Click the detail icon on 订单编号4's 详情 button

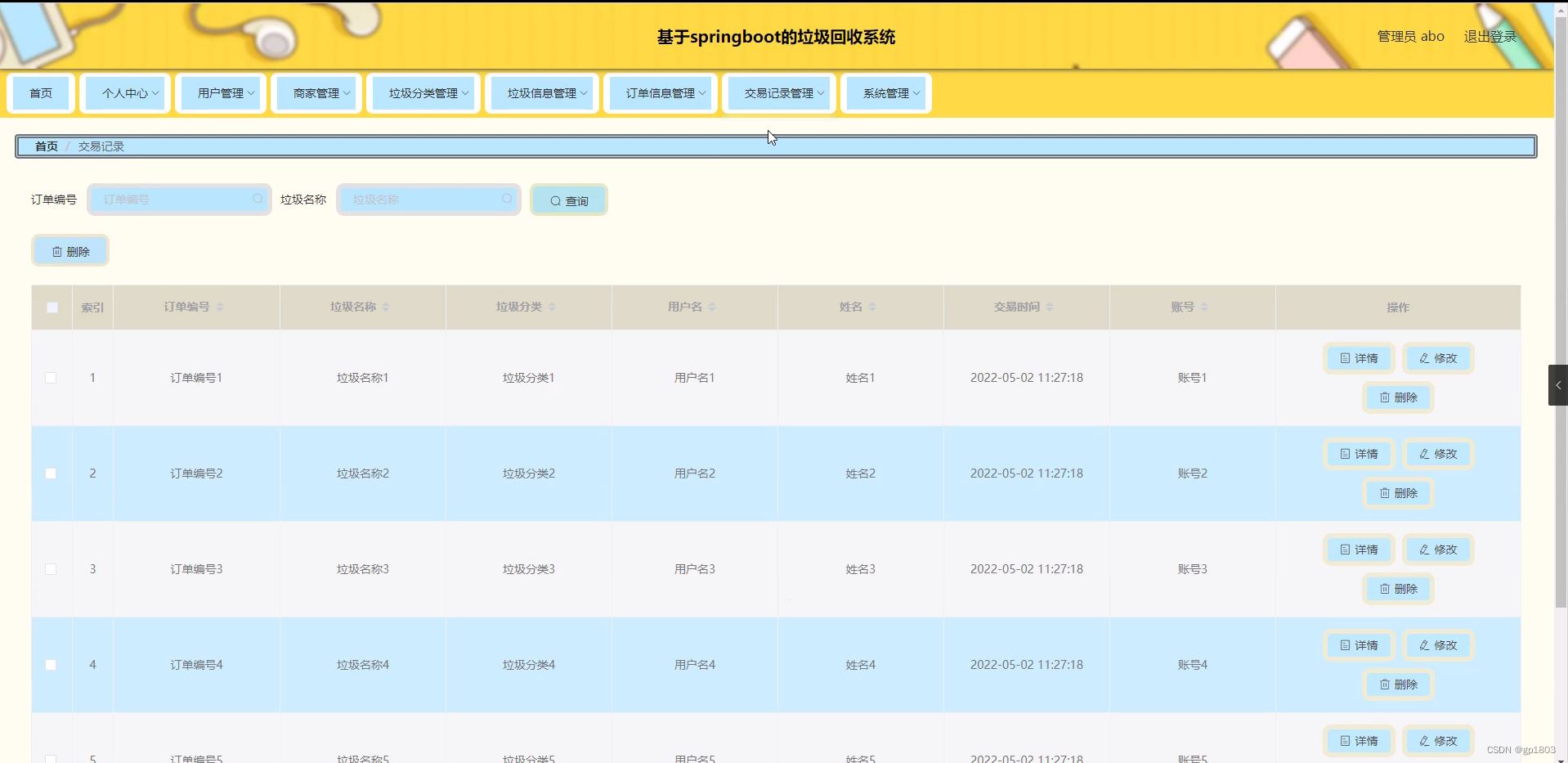(x=1343, y=645)
